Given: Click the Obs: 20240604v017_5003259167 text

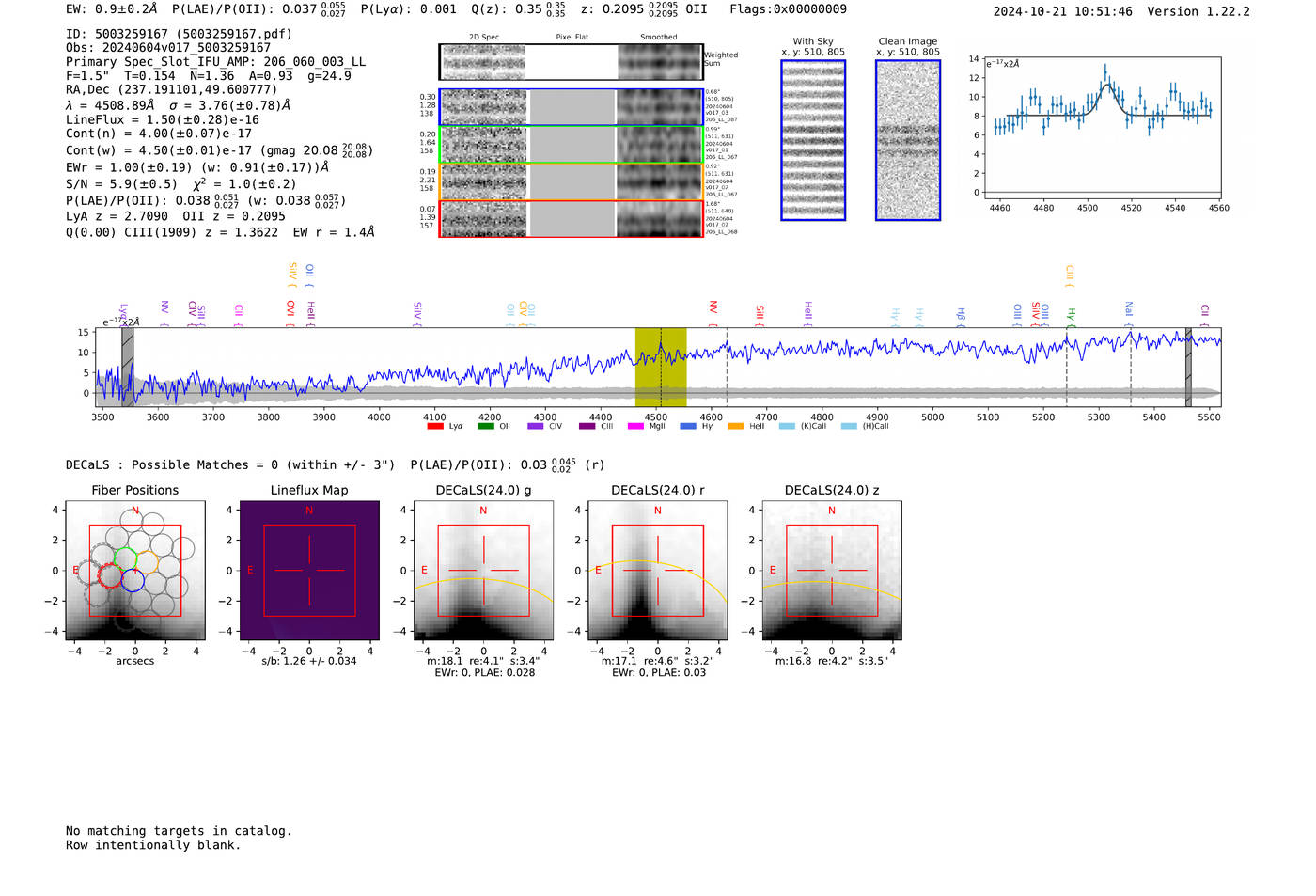Looking at the screenshot, I should (x=168, y=48).
